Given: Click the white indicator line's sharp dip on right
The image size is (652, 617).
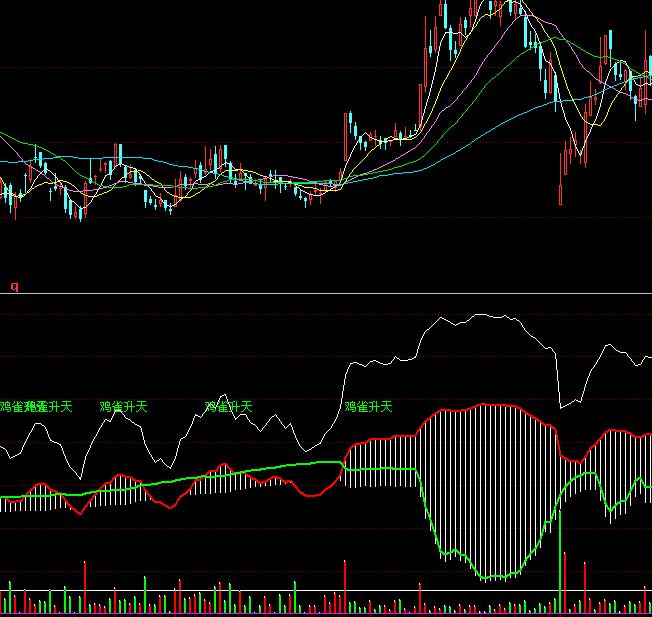Looking at the screenshot, I should (x=562, y=406).
